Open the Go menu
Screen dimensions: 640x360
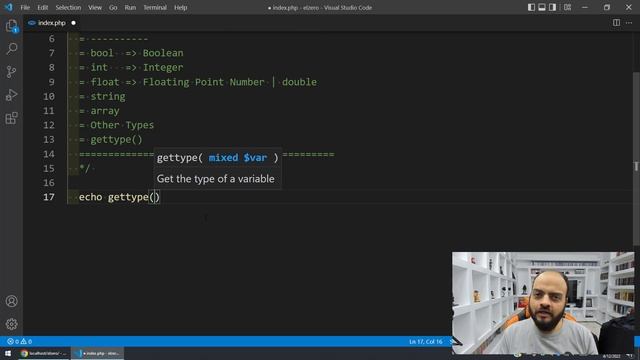point(113,7)
